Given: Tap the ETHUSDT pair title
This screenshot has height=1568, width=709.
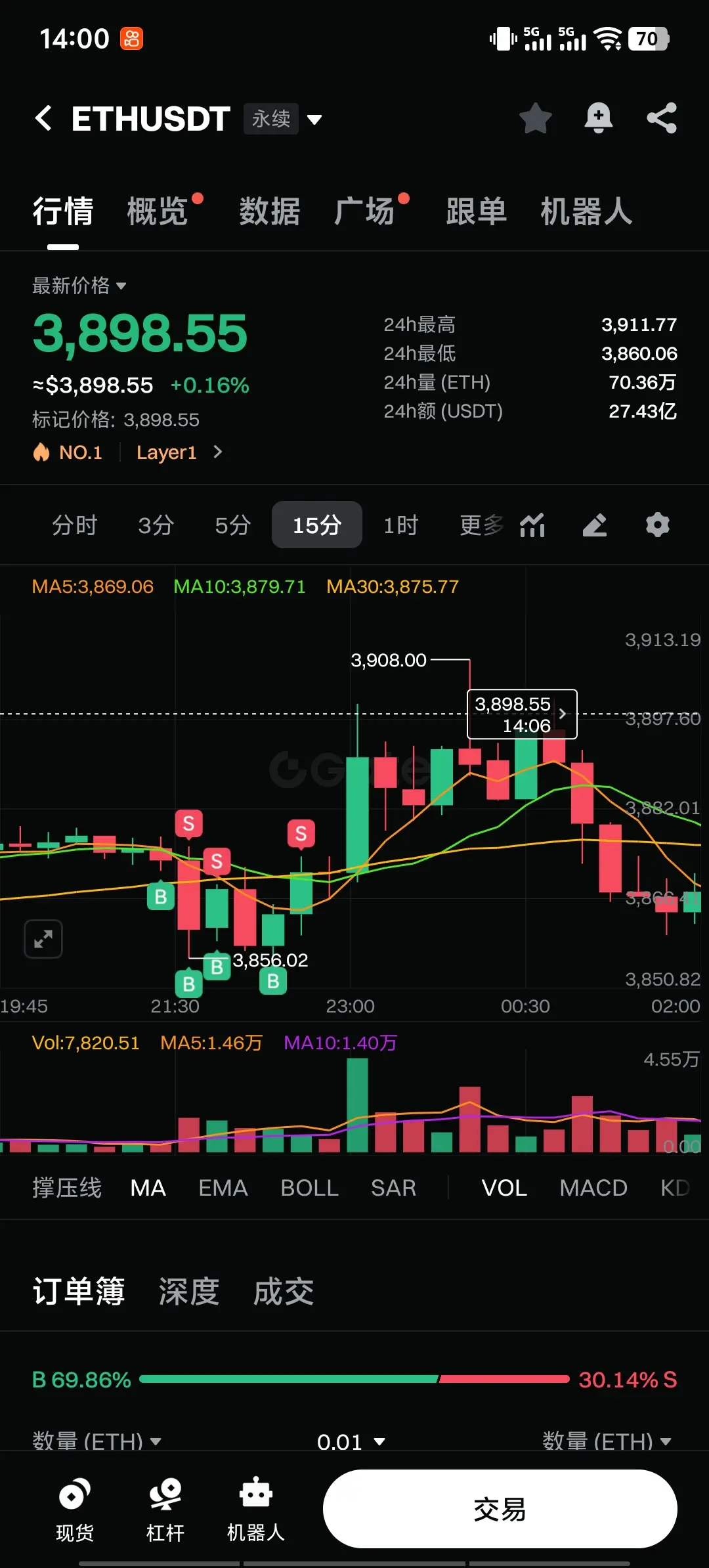Looking at the screenshot, I should coord(150,119).
